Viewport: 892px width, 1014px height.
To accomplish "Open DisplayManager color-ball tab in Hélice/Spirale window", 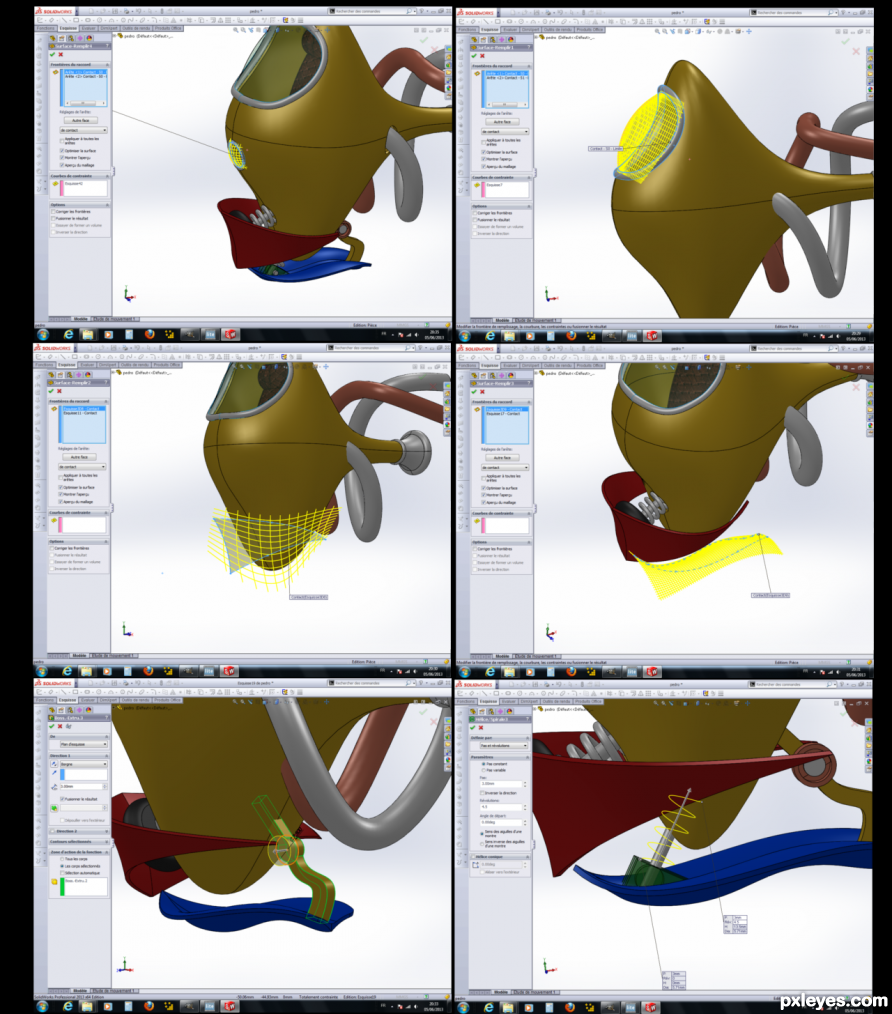I will (510, 711).
